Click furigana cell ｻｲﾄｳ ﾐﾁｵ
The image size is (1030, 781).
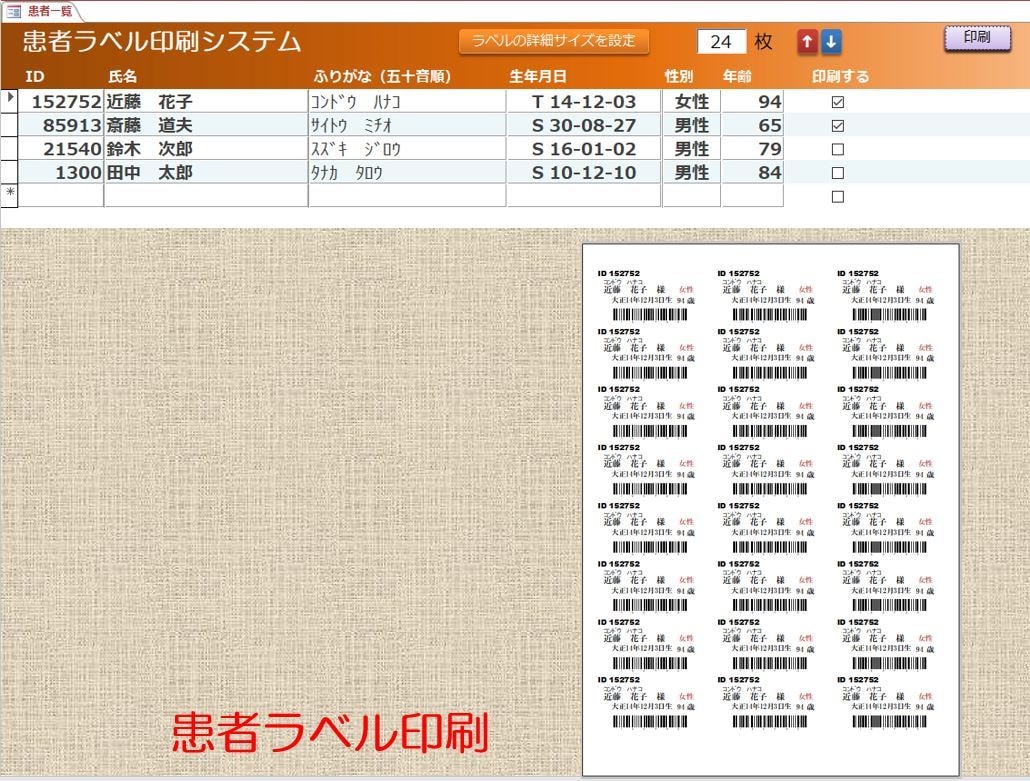407,125
